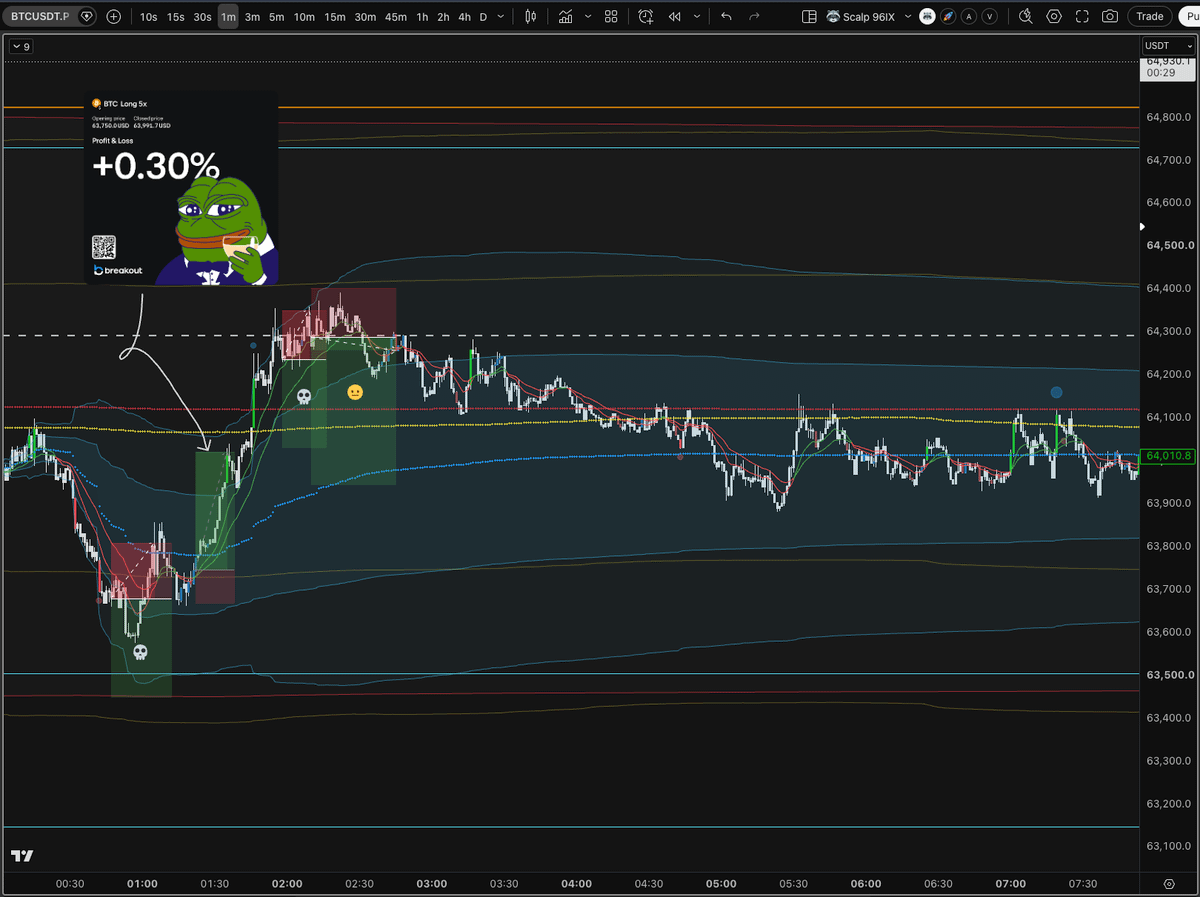This screenshot has height=897, width=1200.
Task: Click the Publish button
Action: 1189,16
